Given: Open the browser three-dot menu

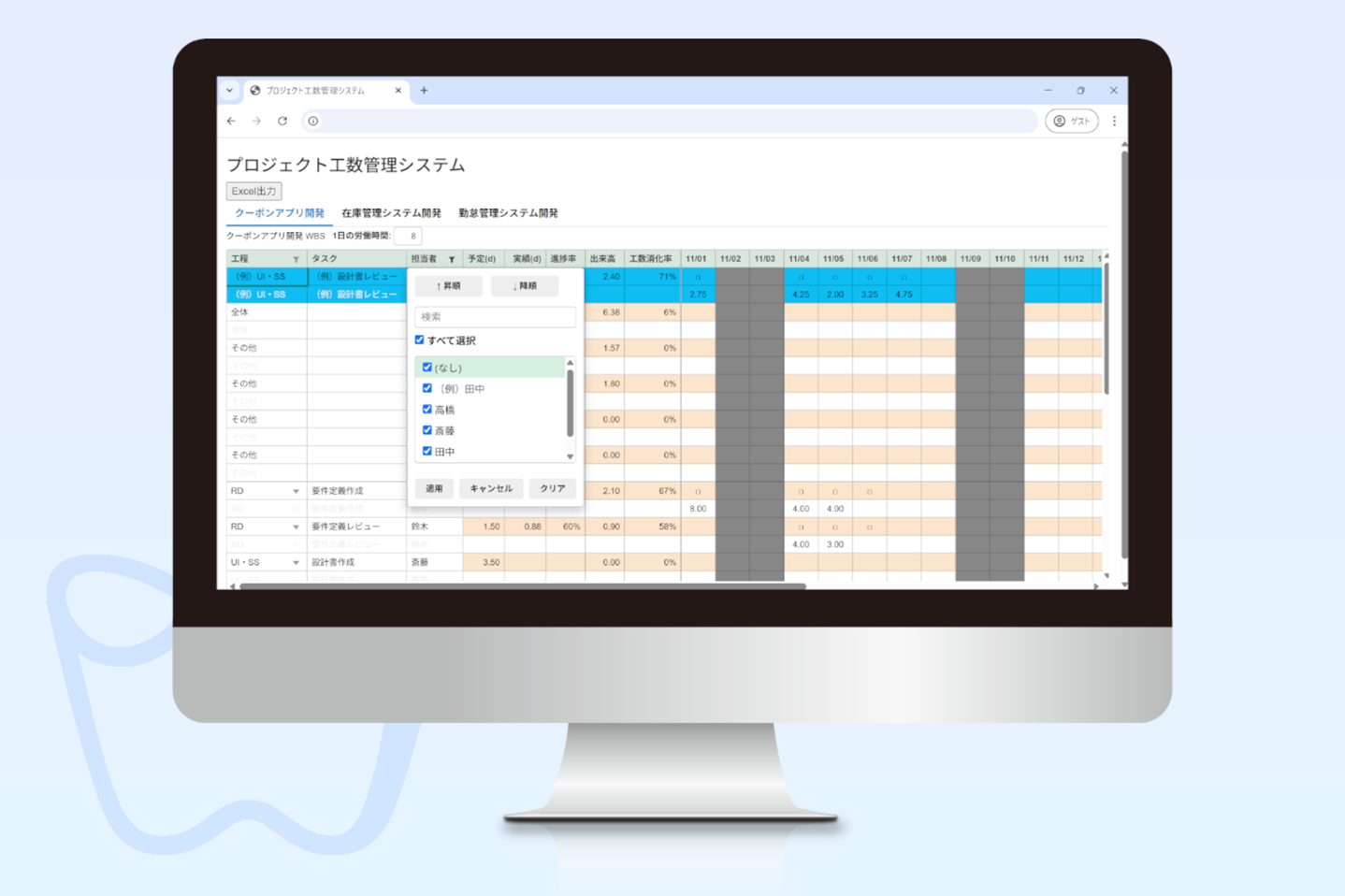Looking at the screenshot, I should click(1114, 121).
